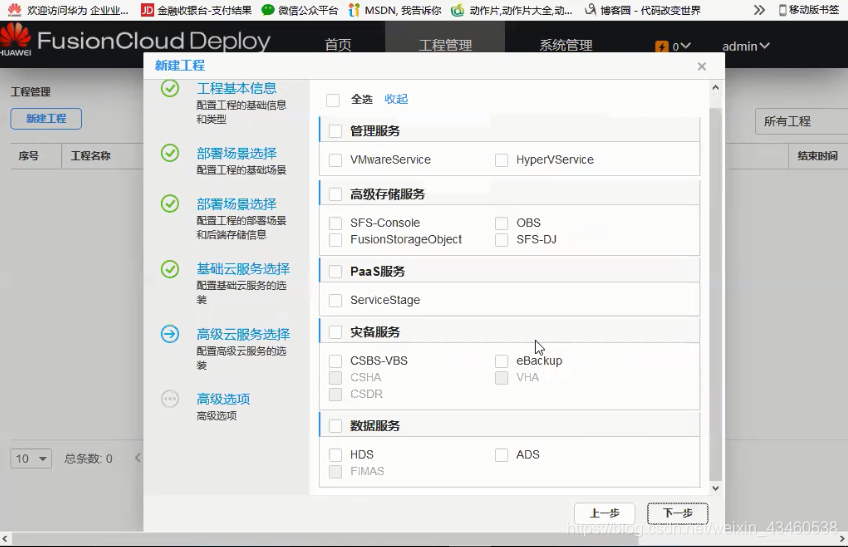The height and width of the screenshot is (547, 848).
Task: Click the pending step icon for 高级选项
Action: pos(170,399)
